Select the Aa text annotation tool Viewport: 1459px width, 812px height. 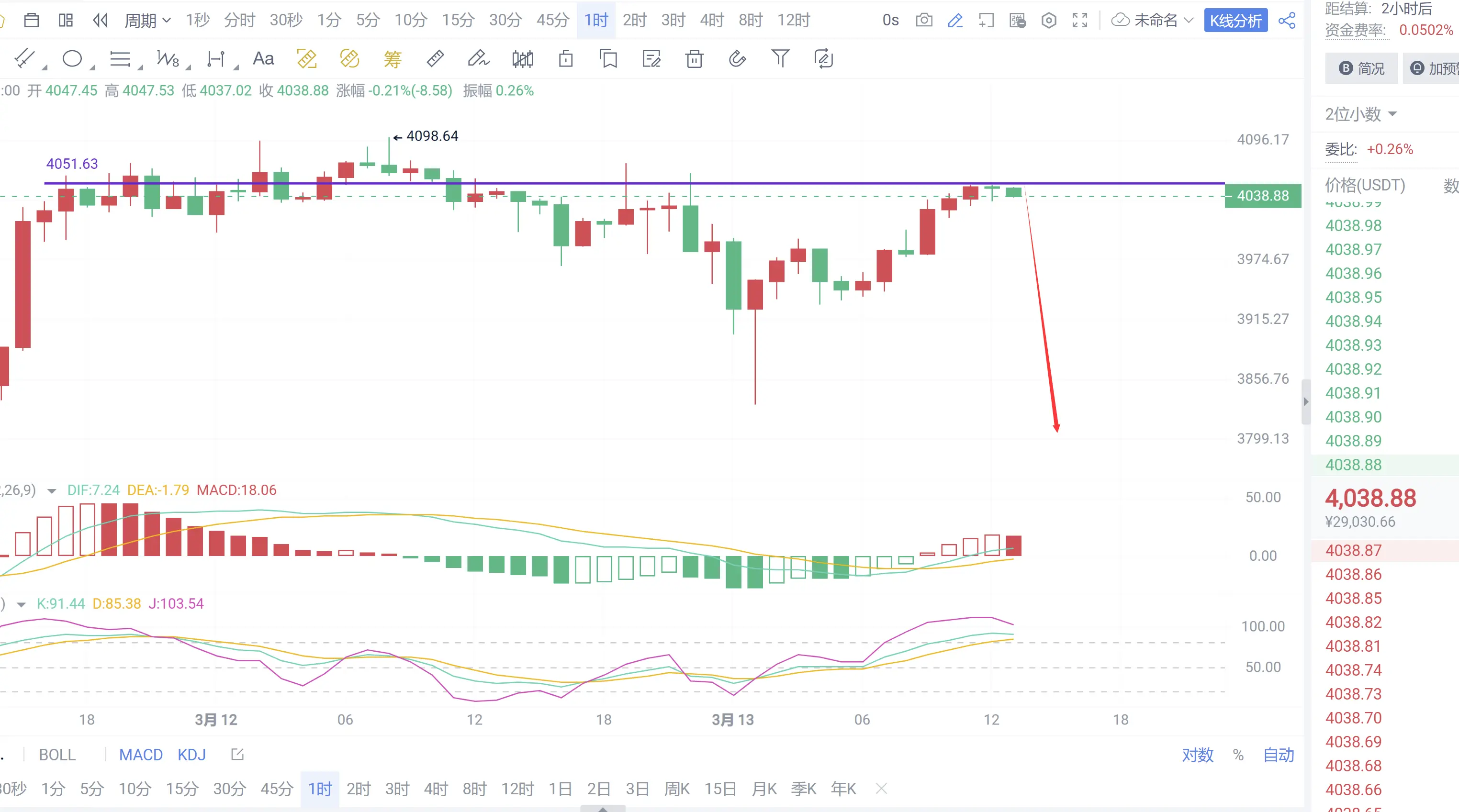(263, 58)
